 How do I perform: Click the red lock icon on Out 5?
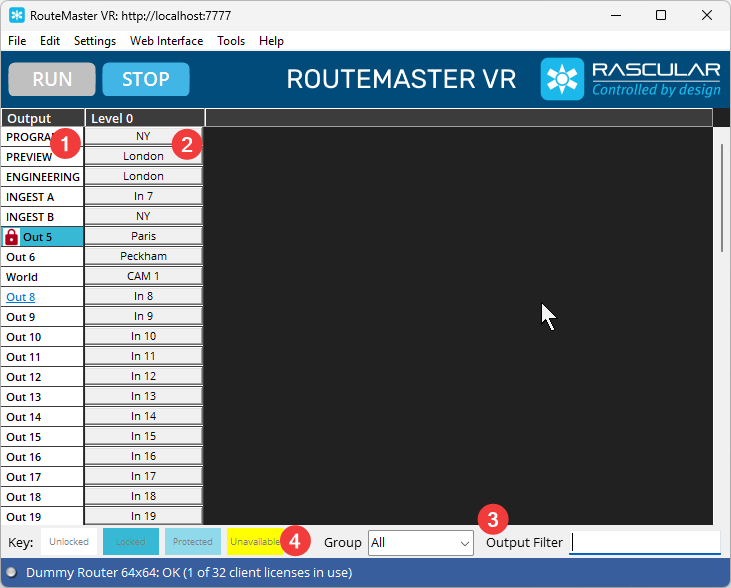coord(11,237)
